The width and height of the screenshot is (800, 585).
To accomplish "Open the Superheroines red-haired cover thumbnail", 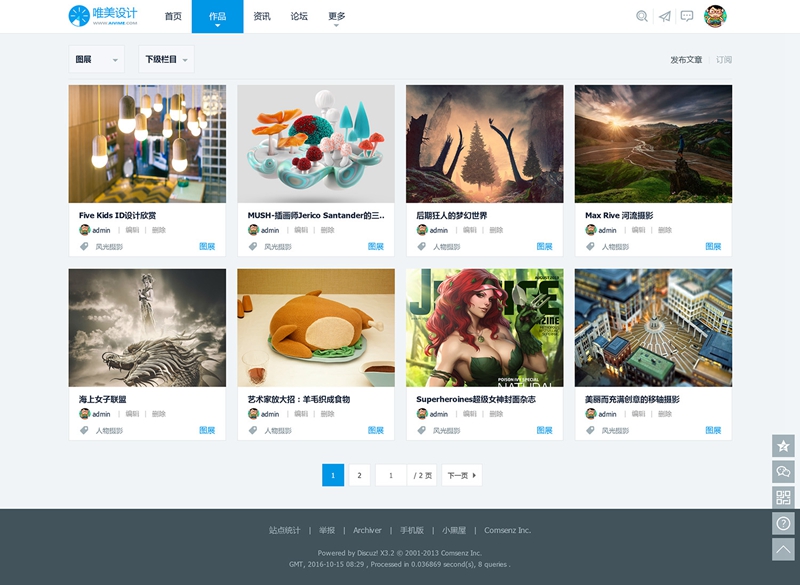I will [x=485, y=327].
